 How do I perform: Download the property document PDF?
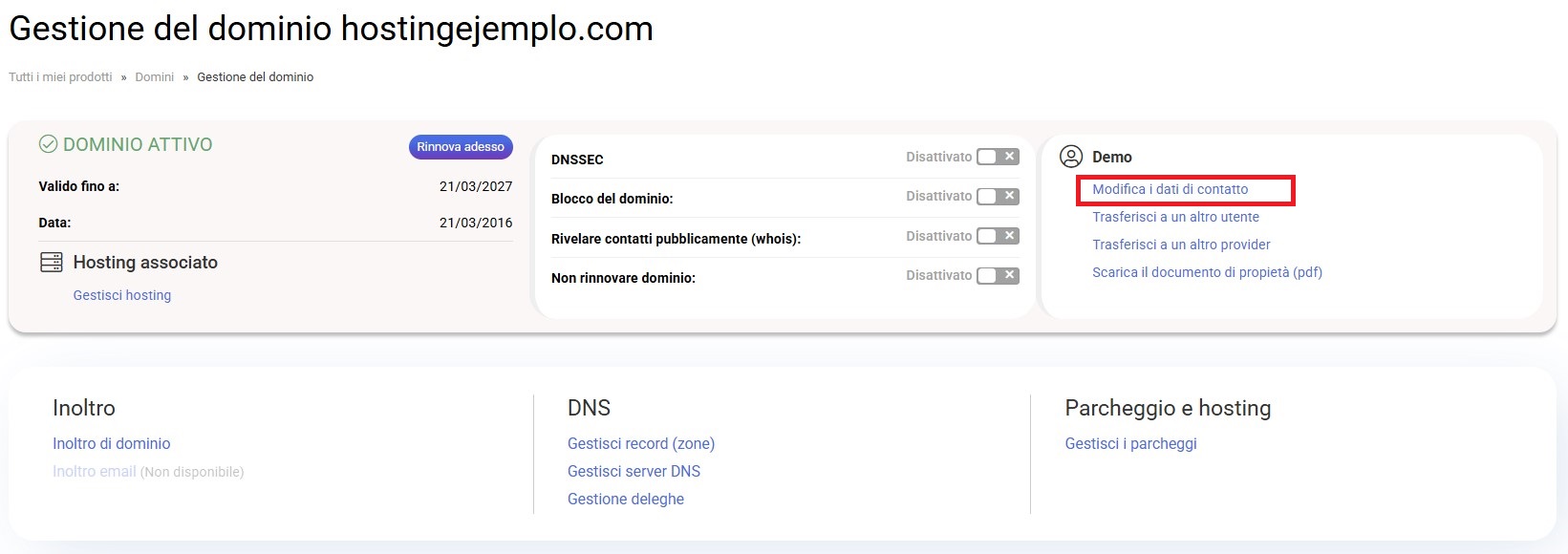[x=1207, y=272]
